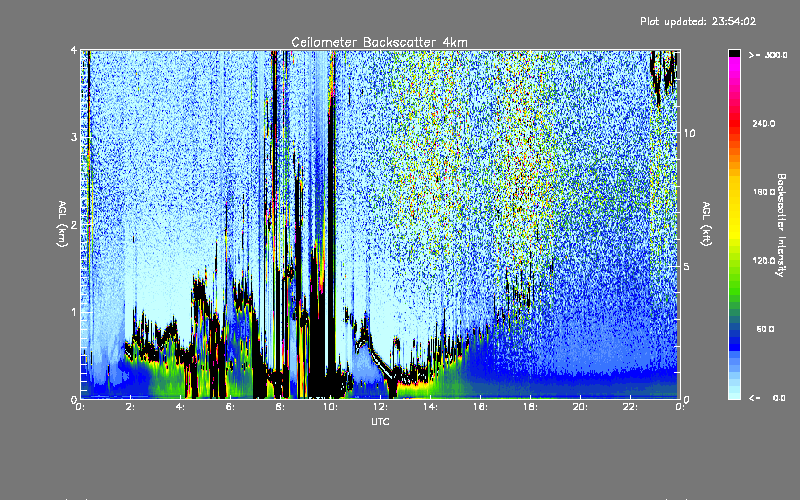Click the '240.0' colorbar label

coord(764,124)
